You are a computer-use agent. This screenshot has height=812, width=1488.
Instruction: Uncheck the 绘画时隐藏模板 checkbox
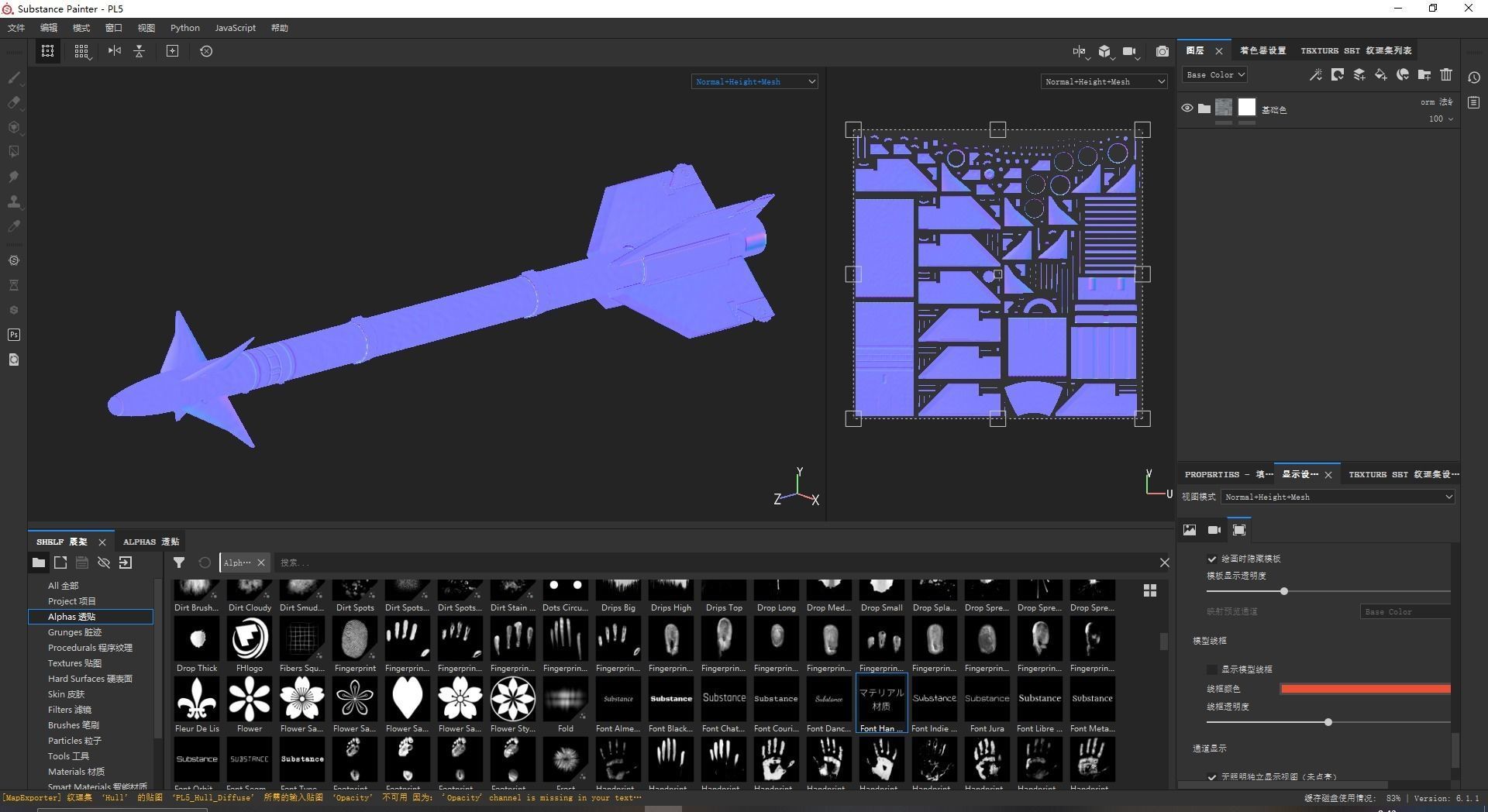[1212, 559]
